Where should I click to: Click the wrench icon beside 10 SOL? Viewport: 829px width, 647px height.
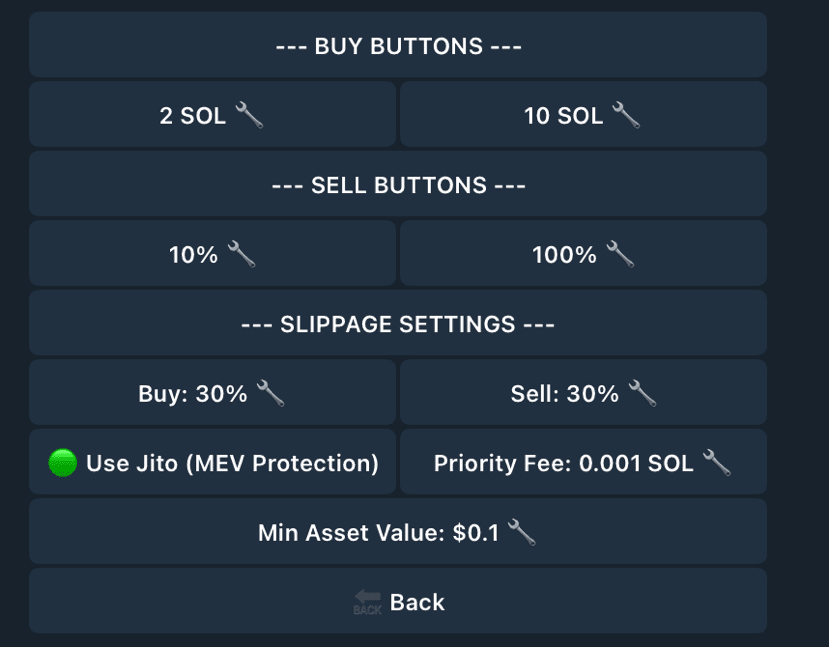pos(626,115)
